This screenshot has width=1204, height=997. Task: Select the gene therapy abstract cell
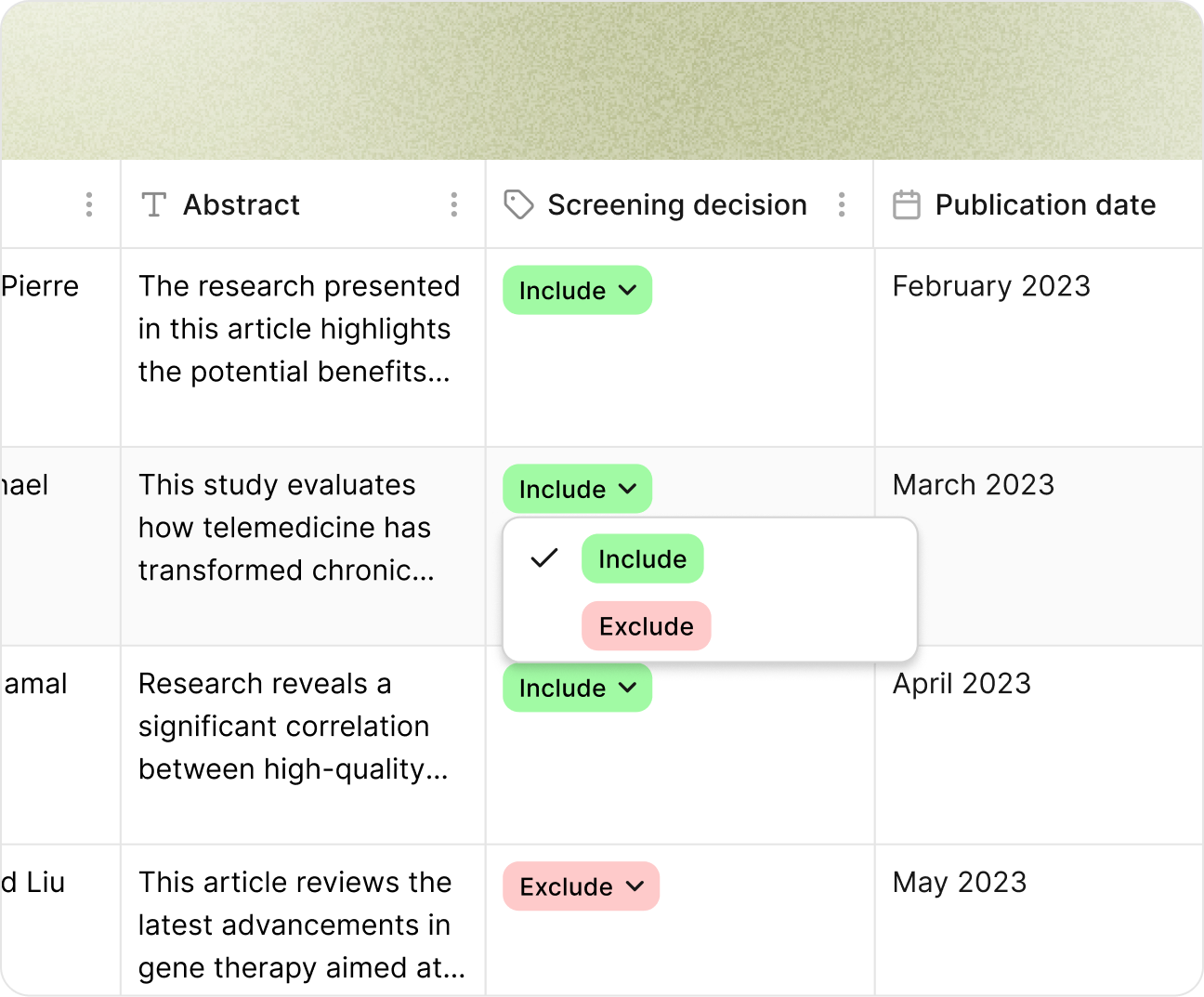[301, 925]
